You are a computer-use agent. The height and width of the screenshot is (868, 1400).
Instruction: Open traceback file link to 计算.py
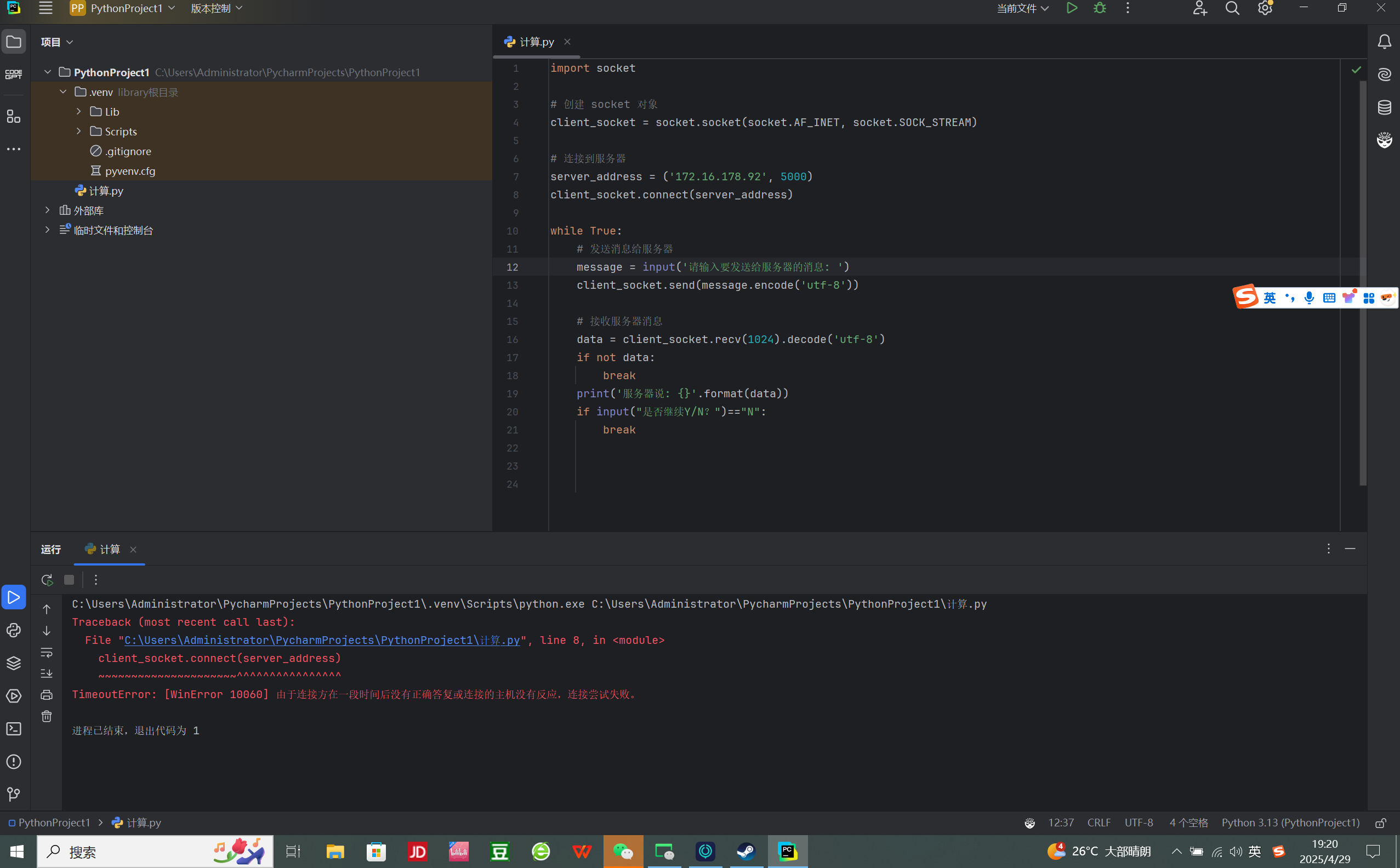coord(322,640)
